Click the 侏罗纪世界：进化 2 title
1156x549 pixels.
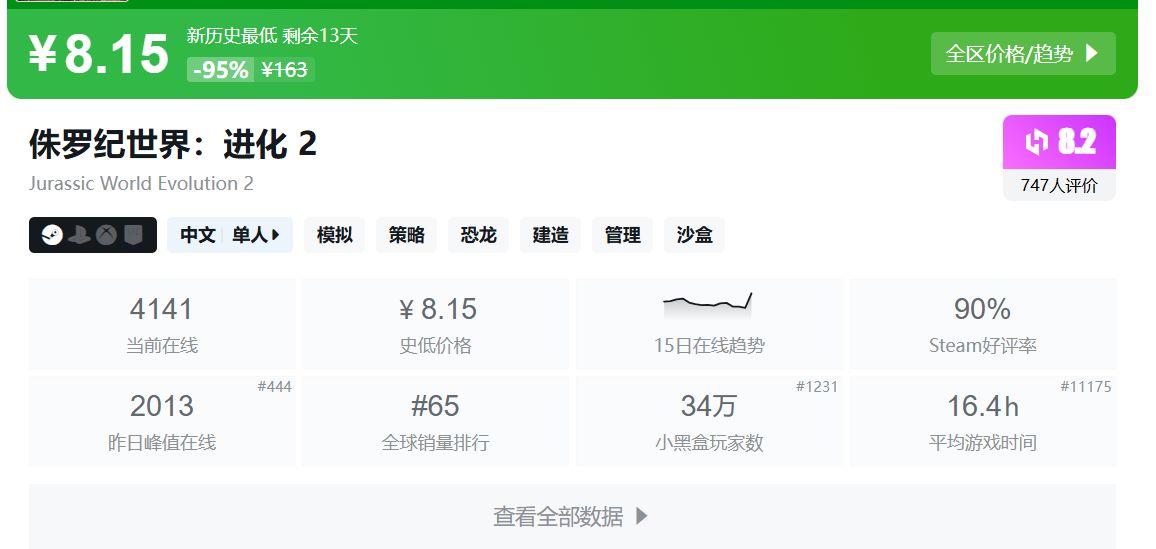pyautogui.click(x=173, y=143)
